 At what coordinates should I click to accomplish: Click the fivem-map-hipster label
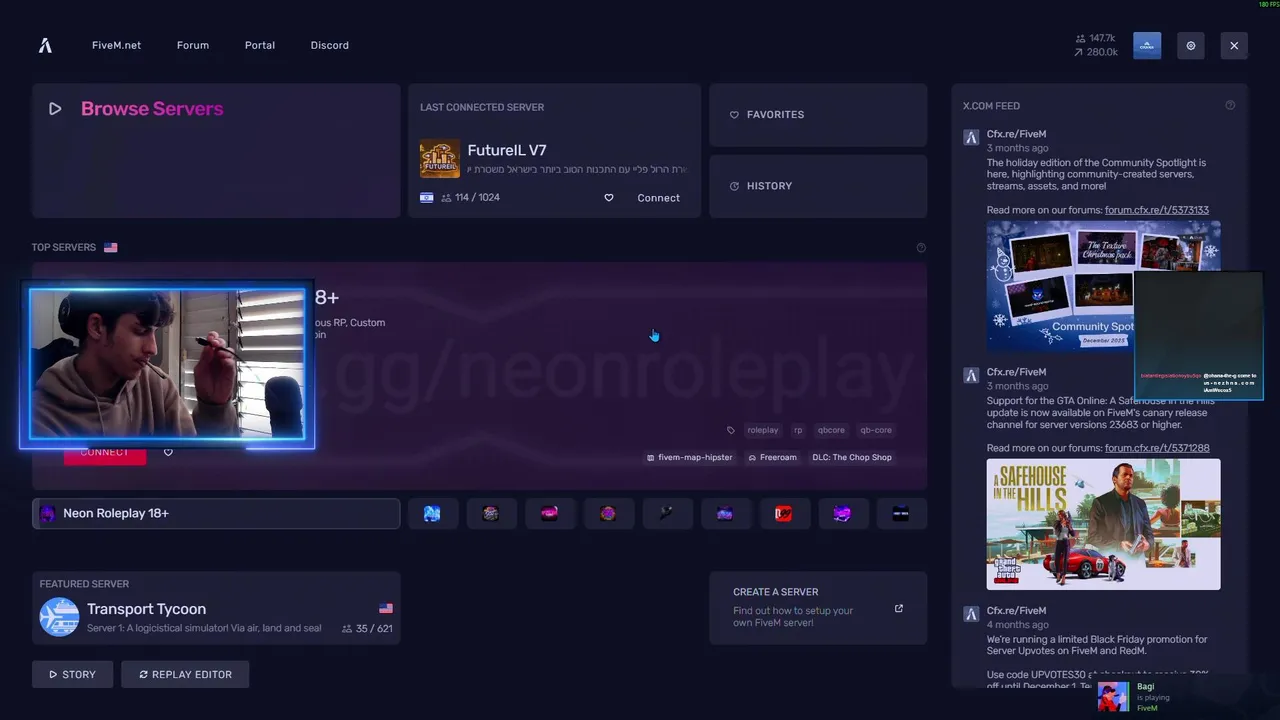coord(690,457)
